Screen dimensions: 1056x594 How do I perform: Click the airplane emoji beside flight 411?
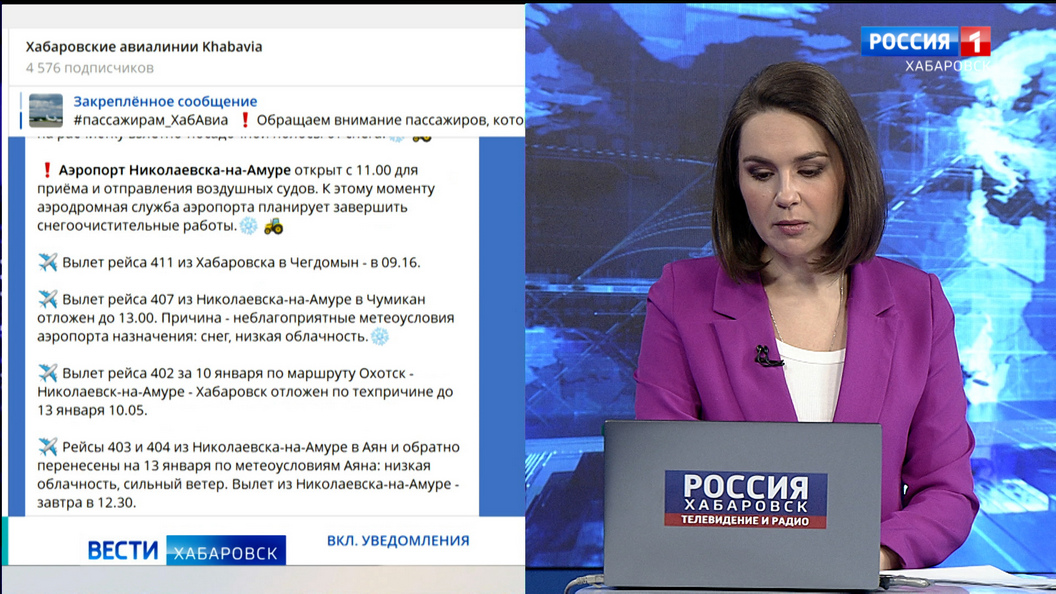pyautogui.click(x=48, y=263)
